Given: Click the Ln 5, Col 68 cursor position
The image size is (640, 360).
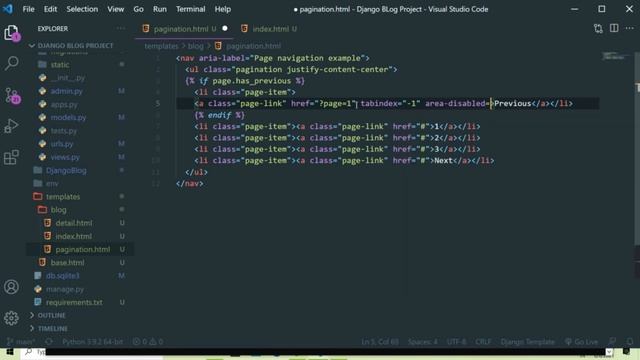Looking at the screenshot, I should click(380, 342).
